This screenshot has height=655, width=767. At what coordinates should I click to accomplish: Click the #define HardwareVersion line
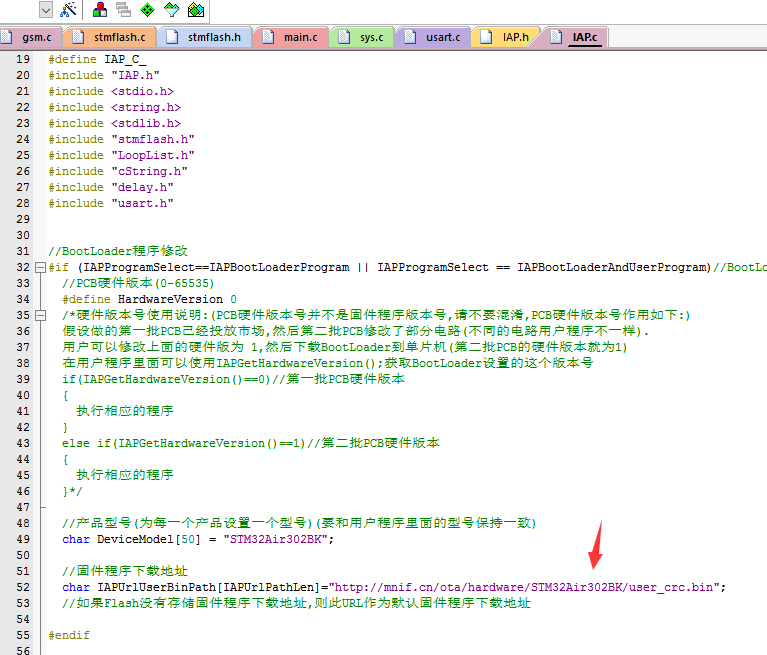tap(149, 299)
